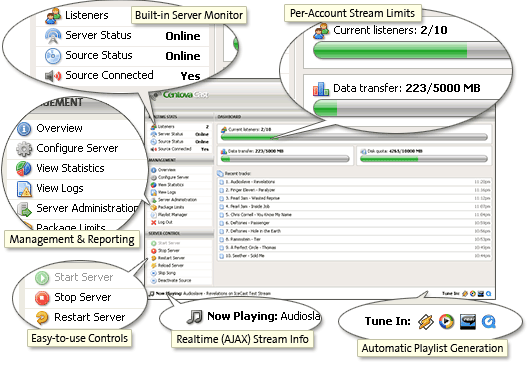530x366 pixels.
Task: Click Skip Song in server control list
Action: [167, 273]
